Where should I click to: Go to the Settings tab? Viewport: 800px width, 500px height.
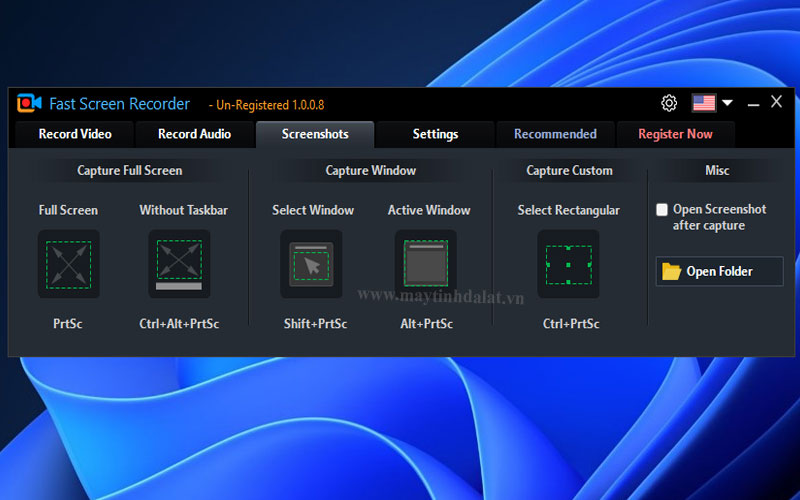pos(435,134)
